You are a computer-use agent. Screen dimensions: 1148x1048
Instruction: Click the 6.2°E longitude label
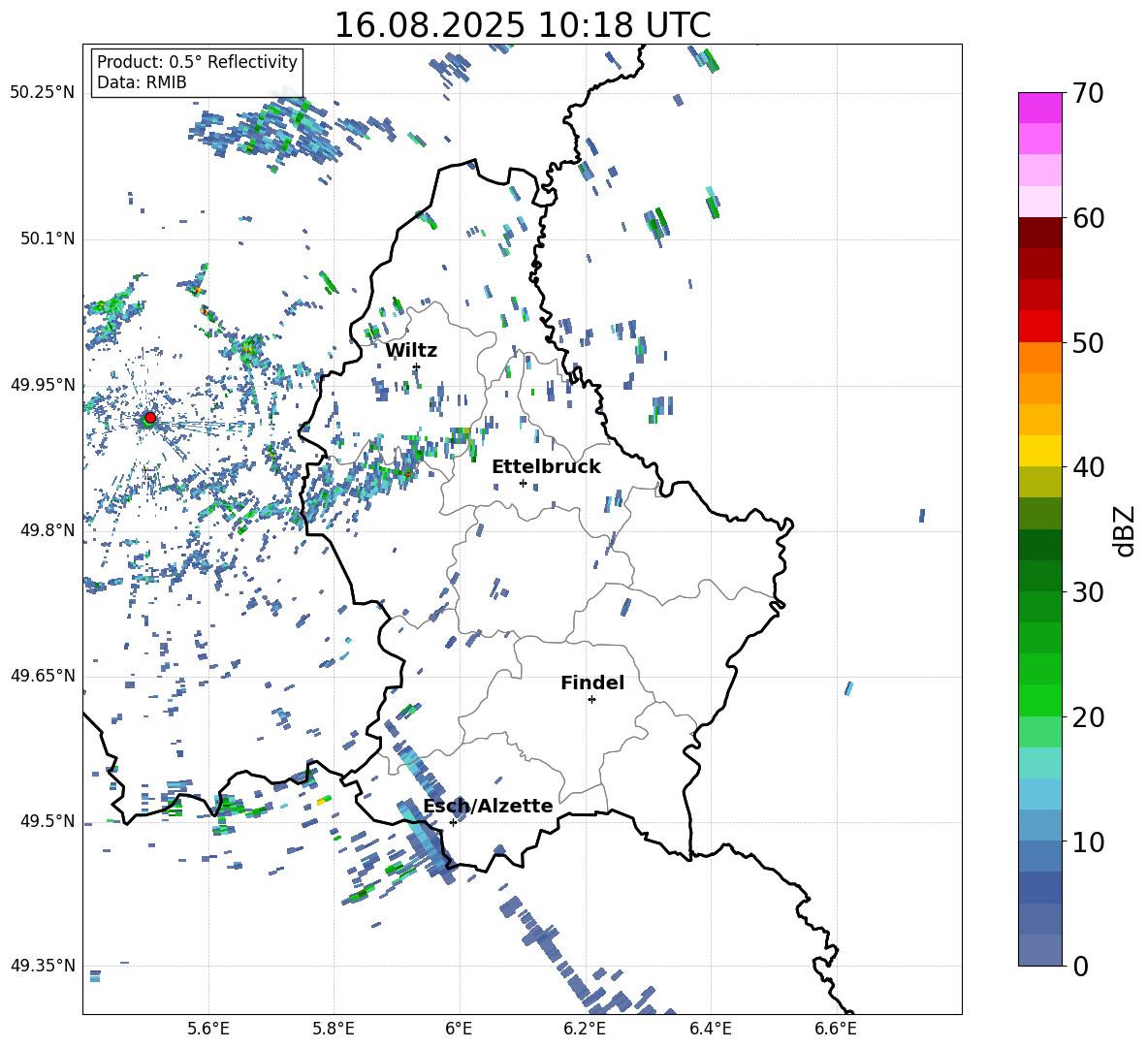(585, 1029)
